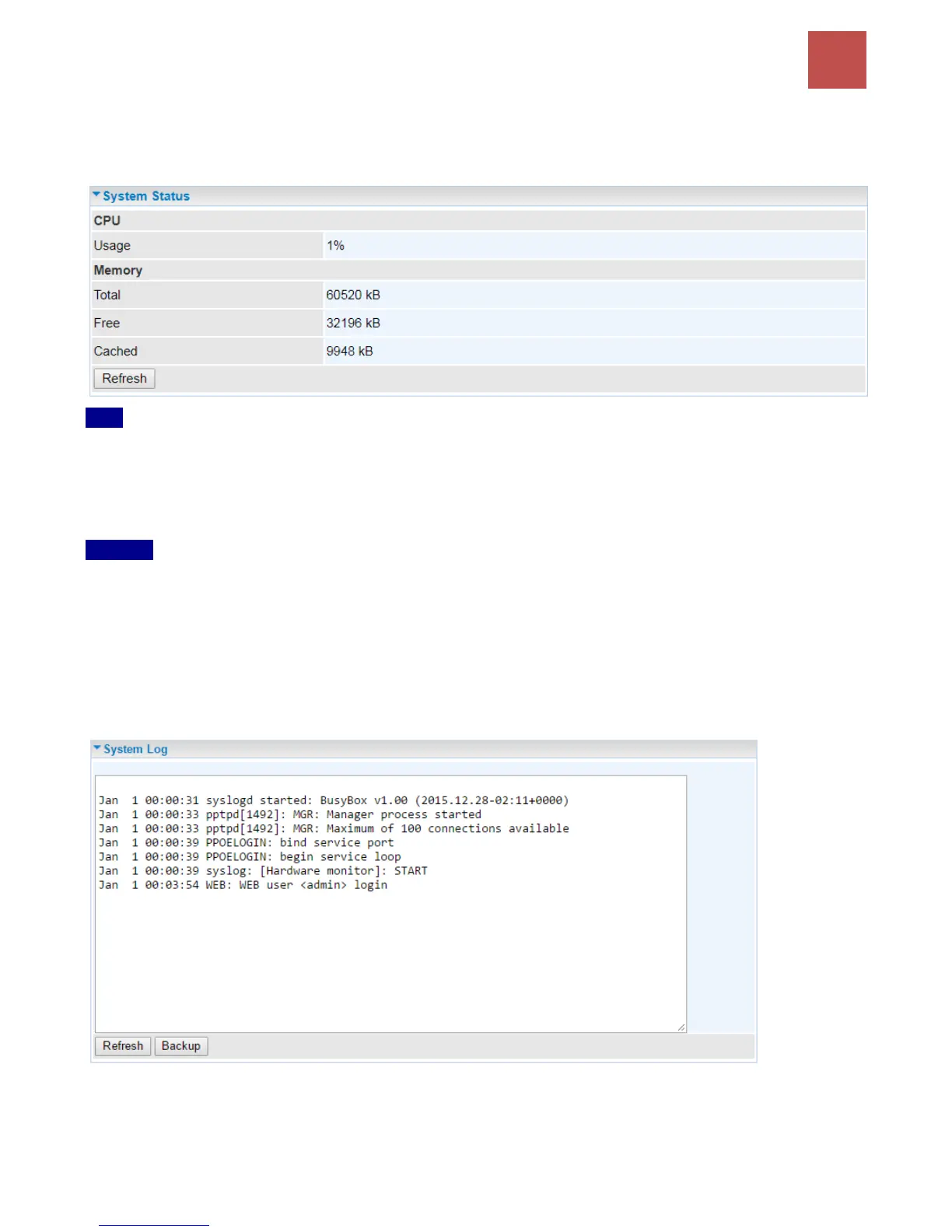
Task: Click the System Log title text
Action: [x=135, y=749]
